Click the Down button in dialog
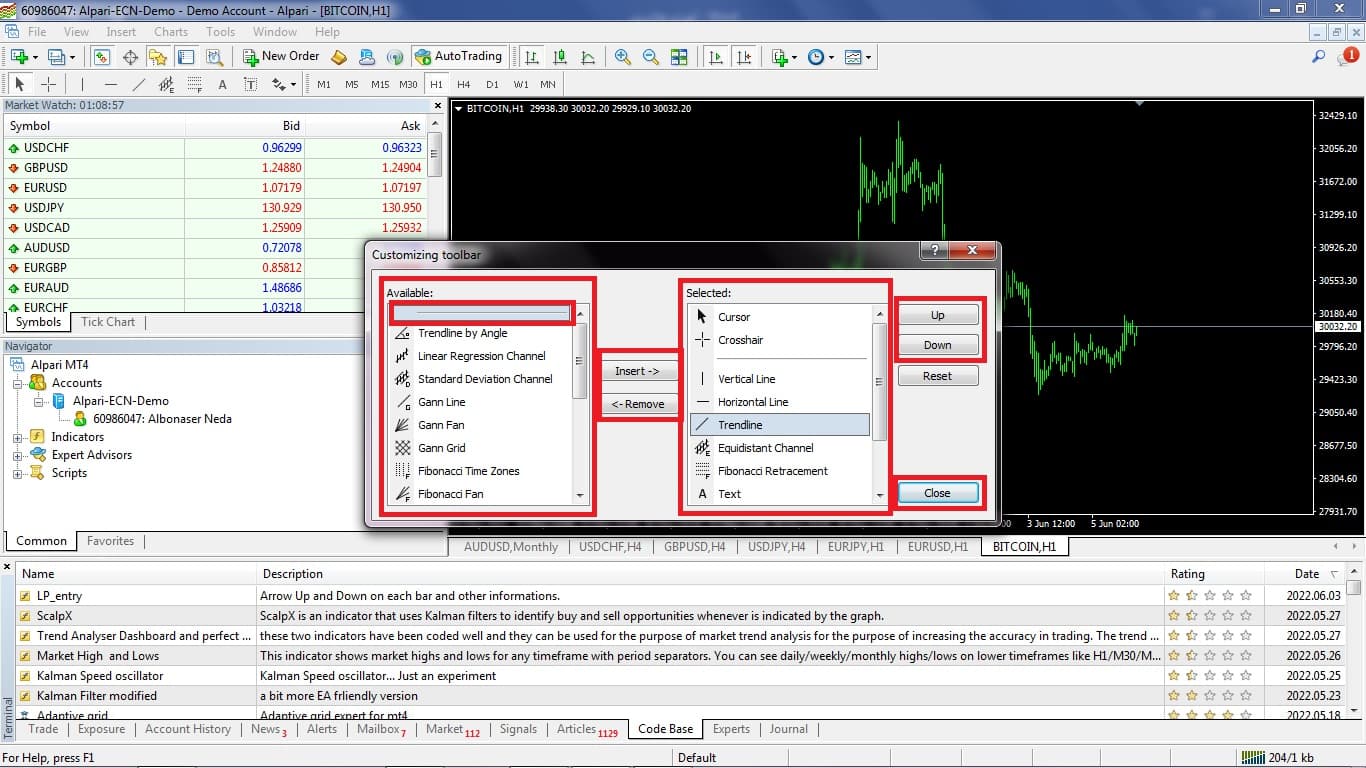 click(937, 345)
